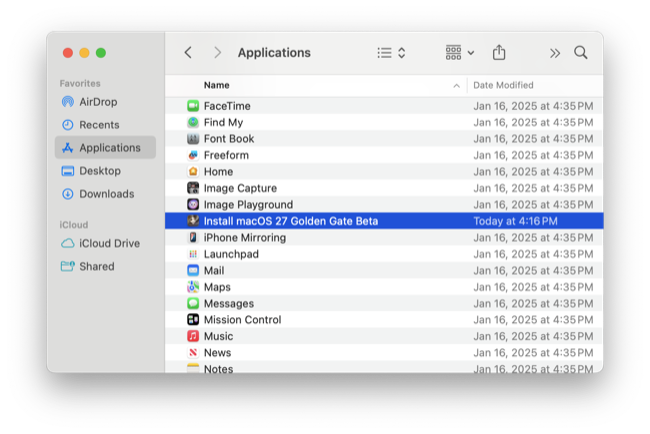Screen dimensions: 650x434
Task: Open Shared in the sidebar
Action: (105, 267)
